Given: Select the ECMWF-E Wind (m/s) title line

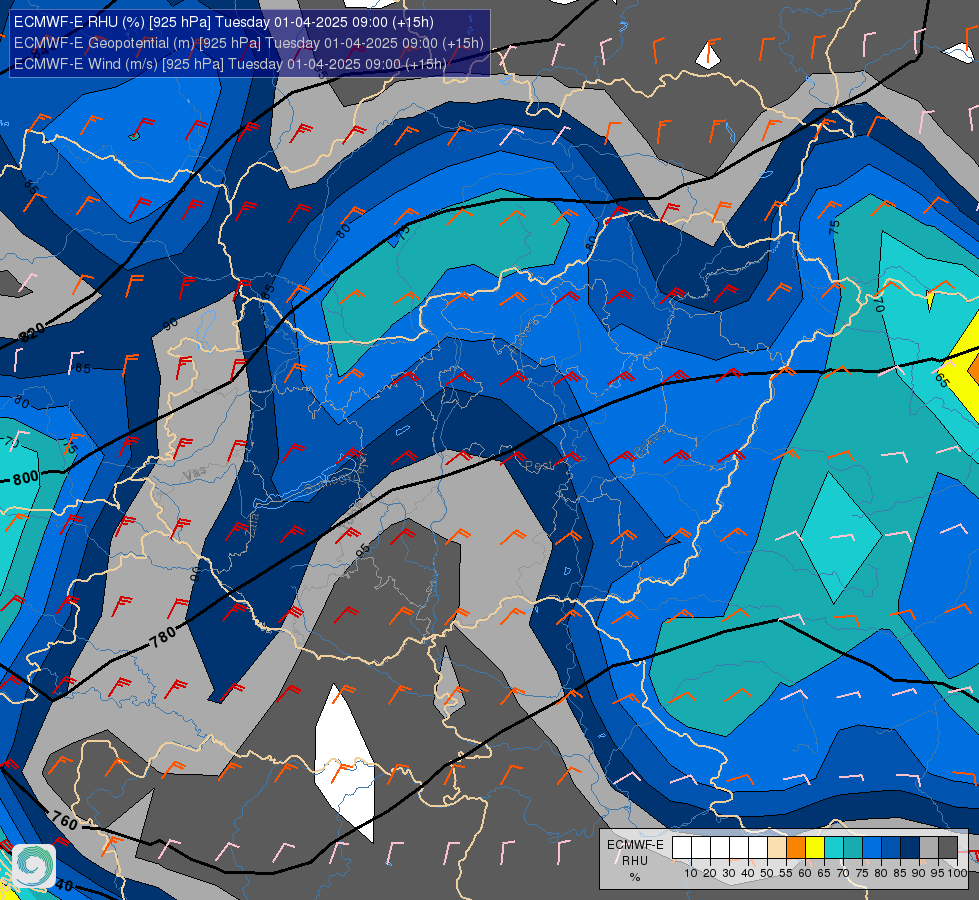Looking at the screenshot, I should (x=230, y=64).
